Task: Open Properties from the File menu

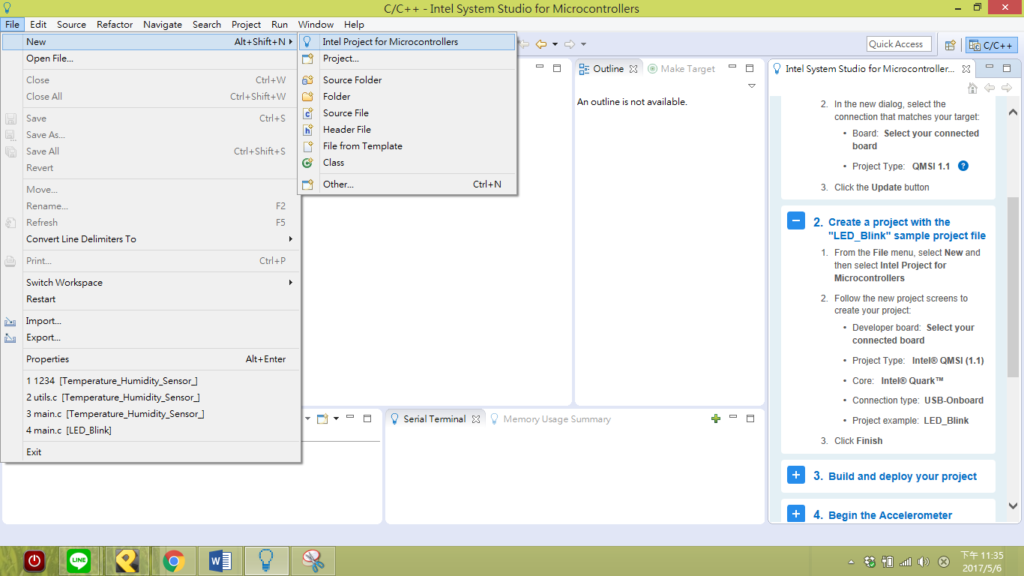Action: pos(150,359)
